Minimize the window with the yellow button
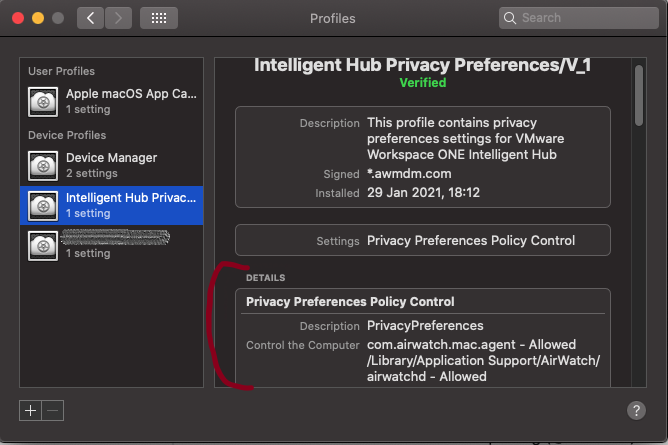 pyautogui.click(x=38, y=18)
